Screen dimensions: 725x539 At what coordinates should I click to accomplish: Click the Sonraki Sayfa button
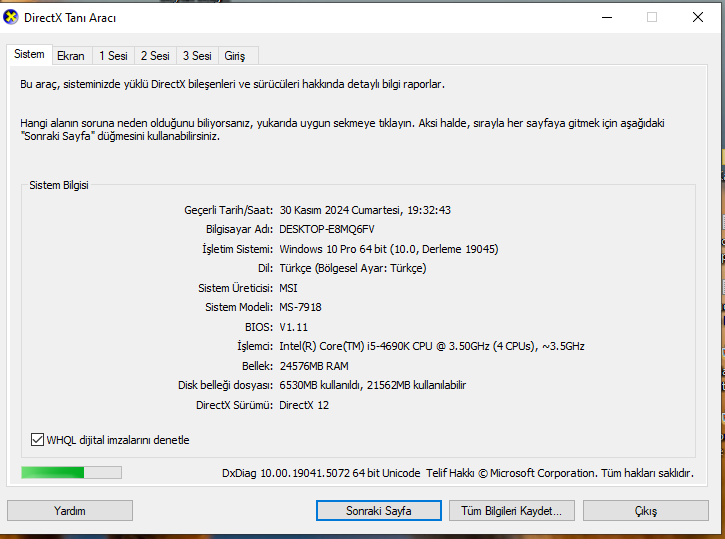coord(379,511)
